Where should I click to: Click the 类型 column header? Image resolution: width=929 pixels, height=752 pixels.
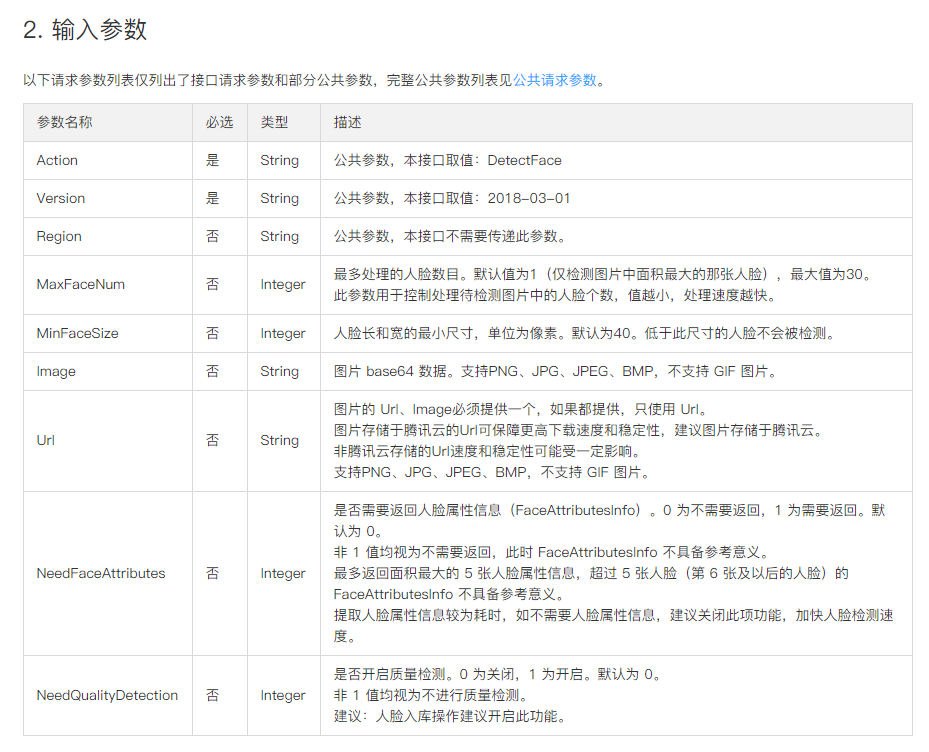point(274,122)
